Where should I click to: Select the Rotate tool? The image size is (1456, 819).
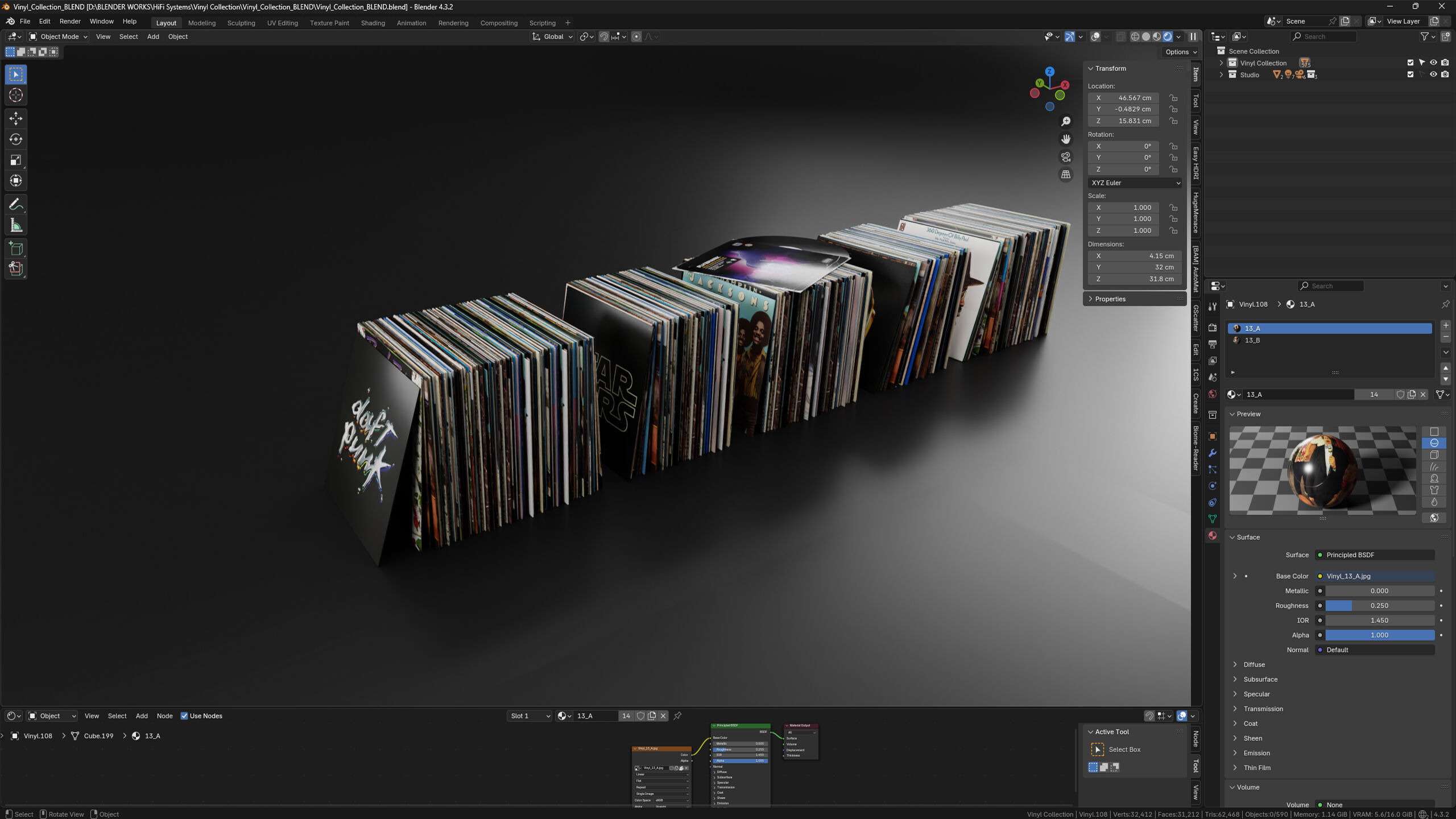click(x=16, y=139)
